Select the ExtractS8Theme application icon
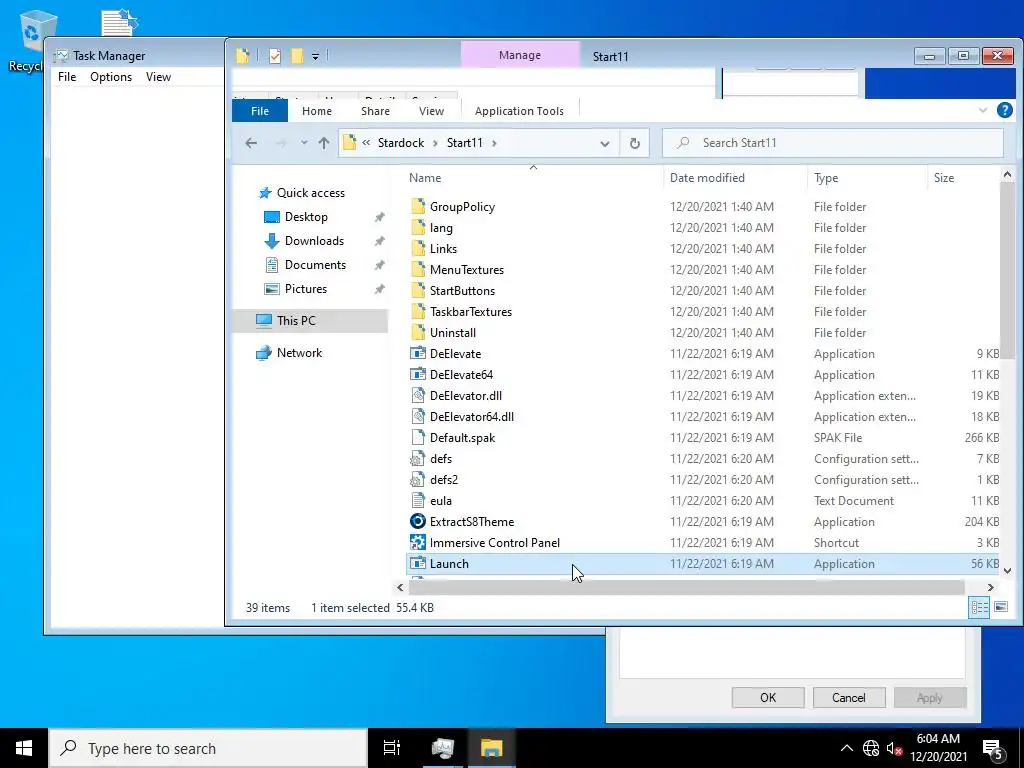The height and width of the screenshot is (768, 1024). coord(418,521)
